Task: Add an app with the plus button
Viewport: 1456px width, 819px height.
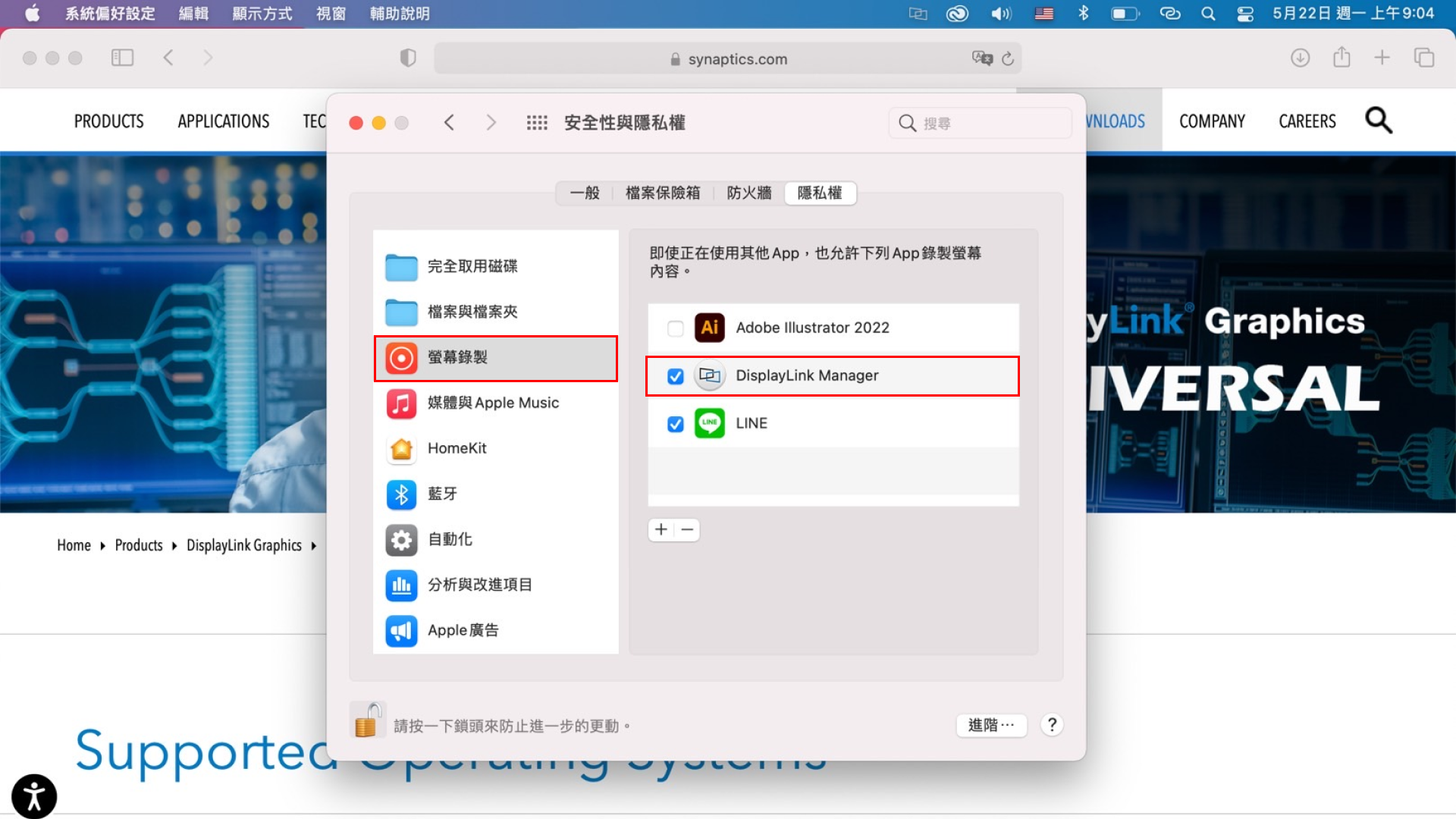Action: [661, 529]
